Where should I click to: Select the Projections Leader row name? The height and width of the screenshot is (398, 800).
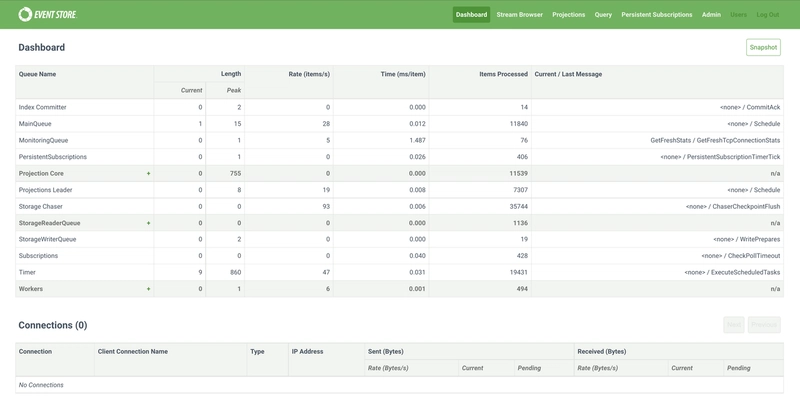(45, 190)
